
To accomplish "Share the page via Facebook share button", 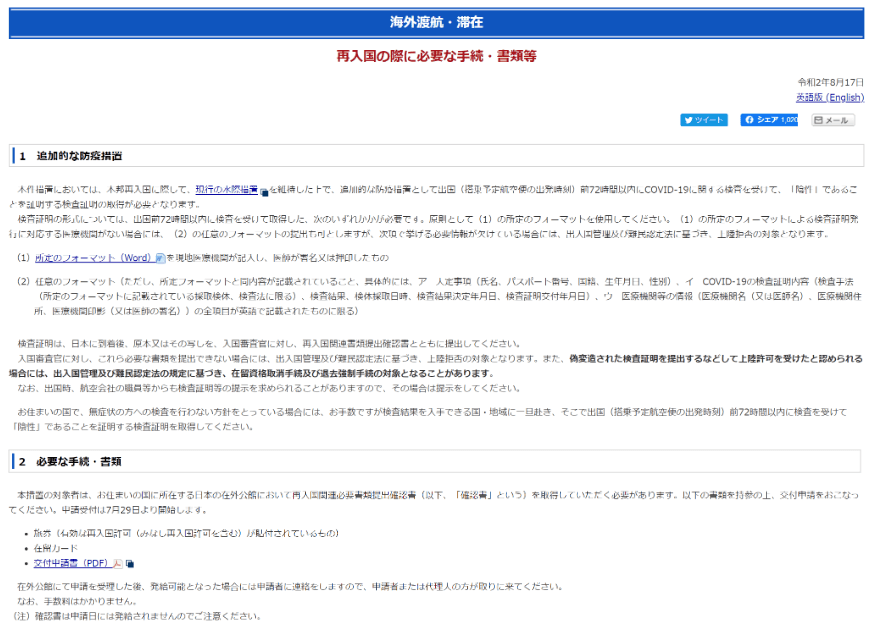I will coord(760,120).
